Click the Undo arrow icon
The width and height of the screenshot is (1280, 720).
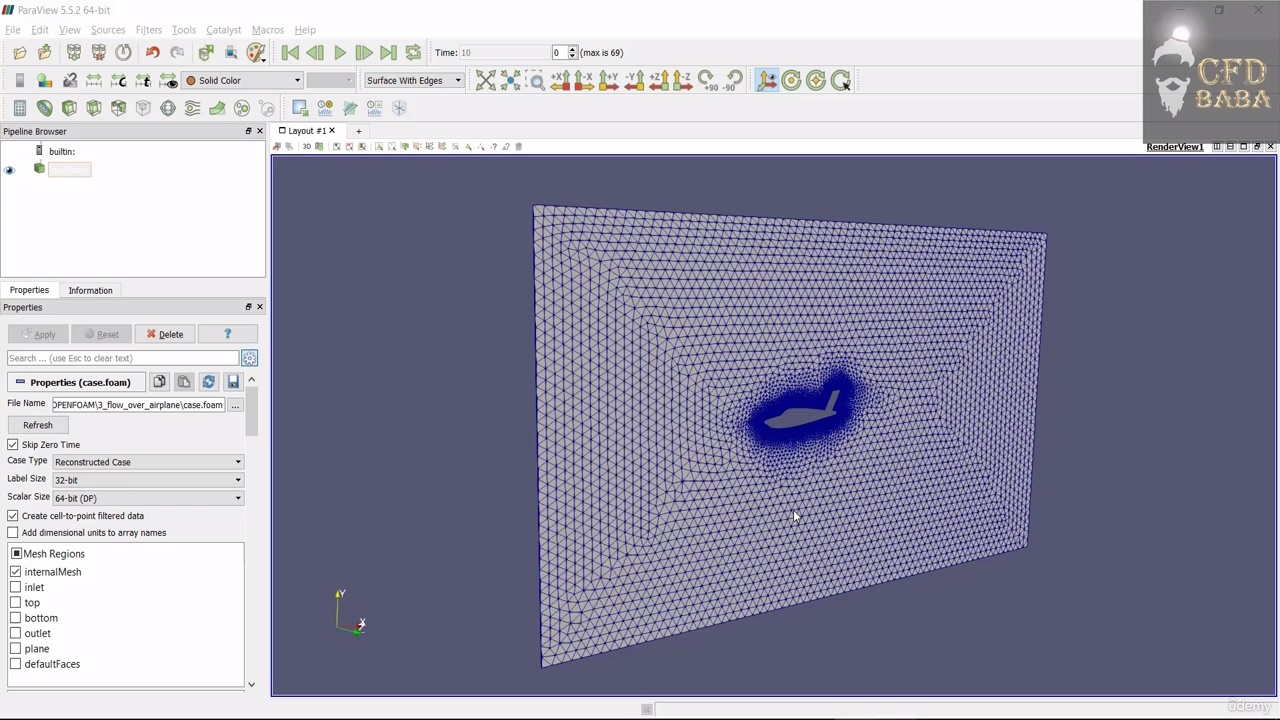tap(152, 53)
